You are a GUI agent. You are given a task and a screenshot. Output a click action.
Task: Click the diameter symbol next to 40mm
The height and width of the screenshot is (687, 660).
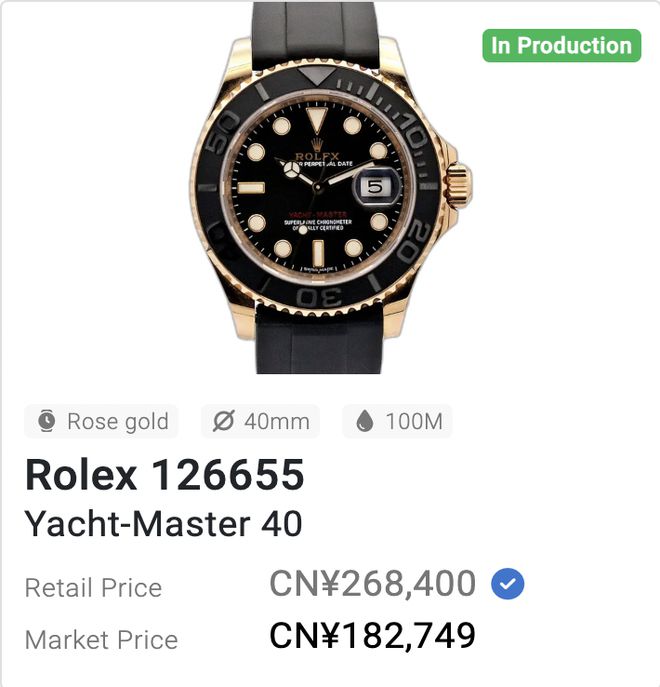point(224,422)
